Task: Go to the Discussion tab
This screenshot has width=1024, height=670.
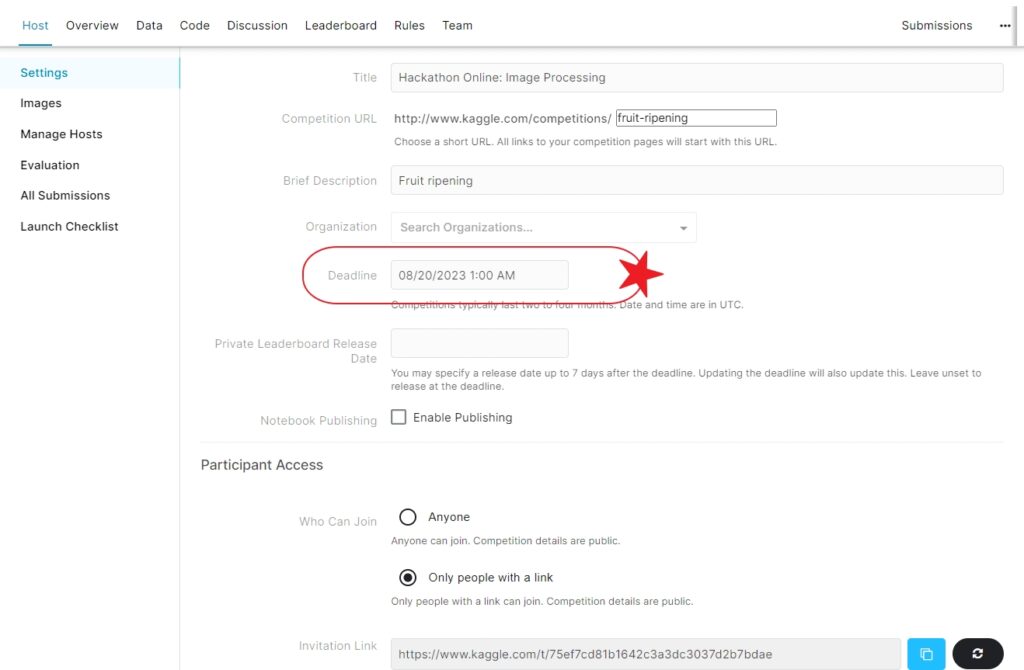Action: 257,26
